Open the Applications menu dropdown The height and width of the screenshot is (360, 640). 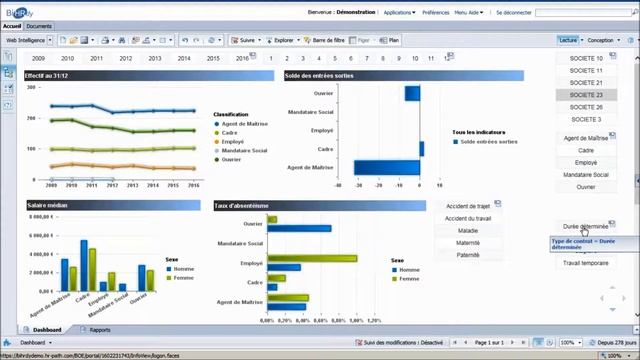point(399,13)
